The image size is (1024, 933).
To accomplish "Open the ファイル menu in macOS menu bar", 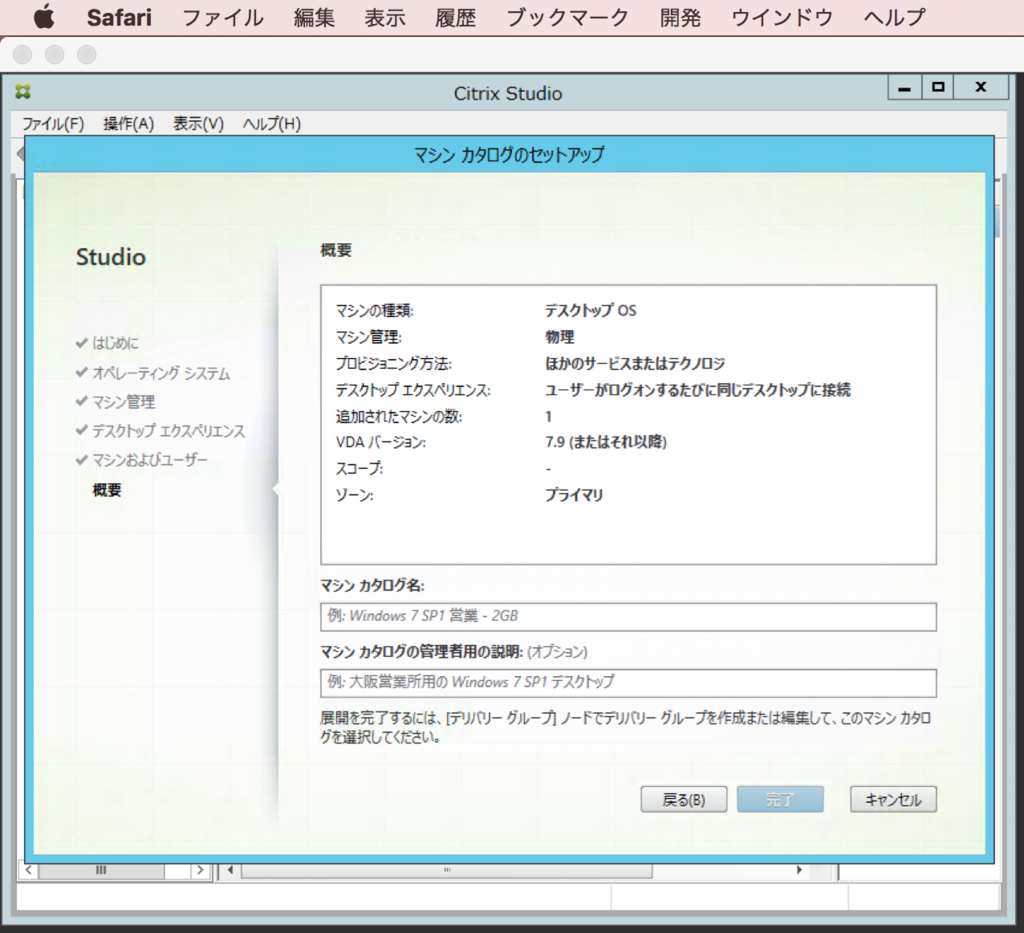I will click(x=223, y=18).
